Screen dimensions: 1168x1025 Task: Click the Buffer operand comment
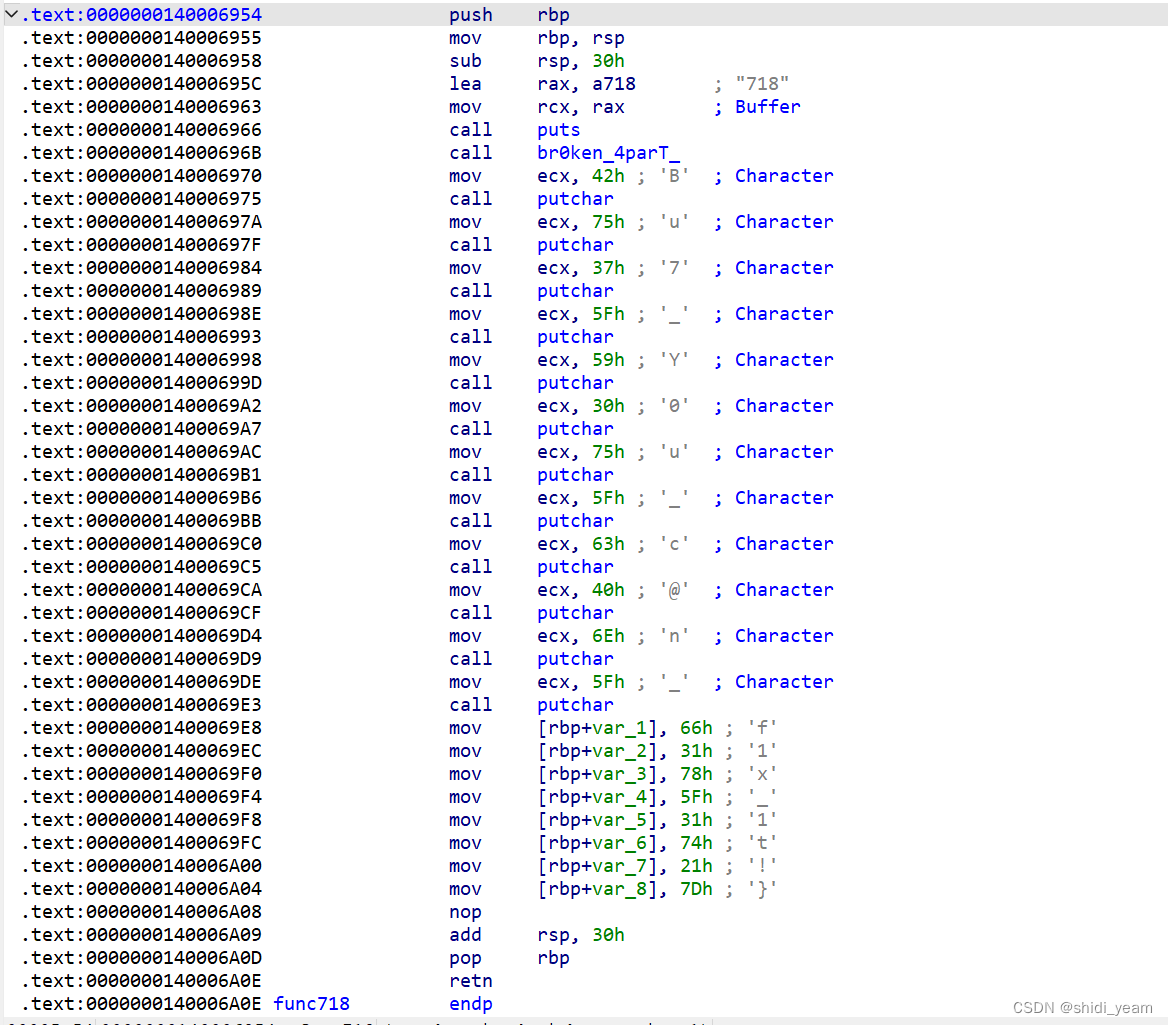pyautogui.click(x=767, y=106)
